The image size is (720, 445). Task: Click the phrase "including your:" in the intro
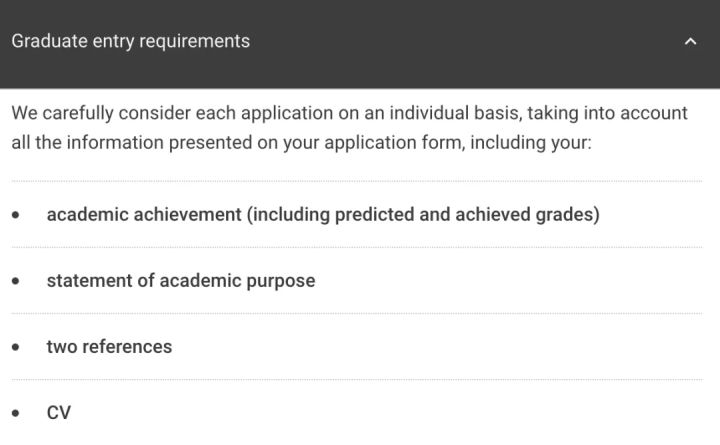click(531, 143)
